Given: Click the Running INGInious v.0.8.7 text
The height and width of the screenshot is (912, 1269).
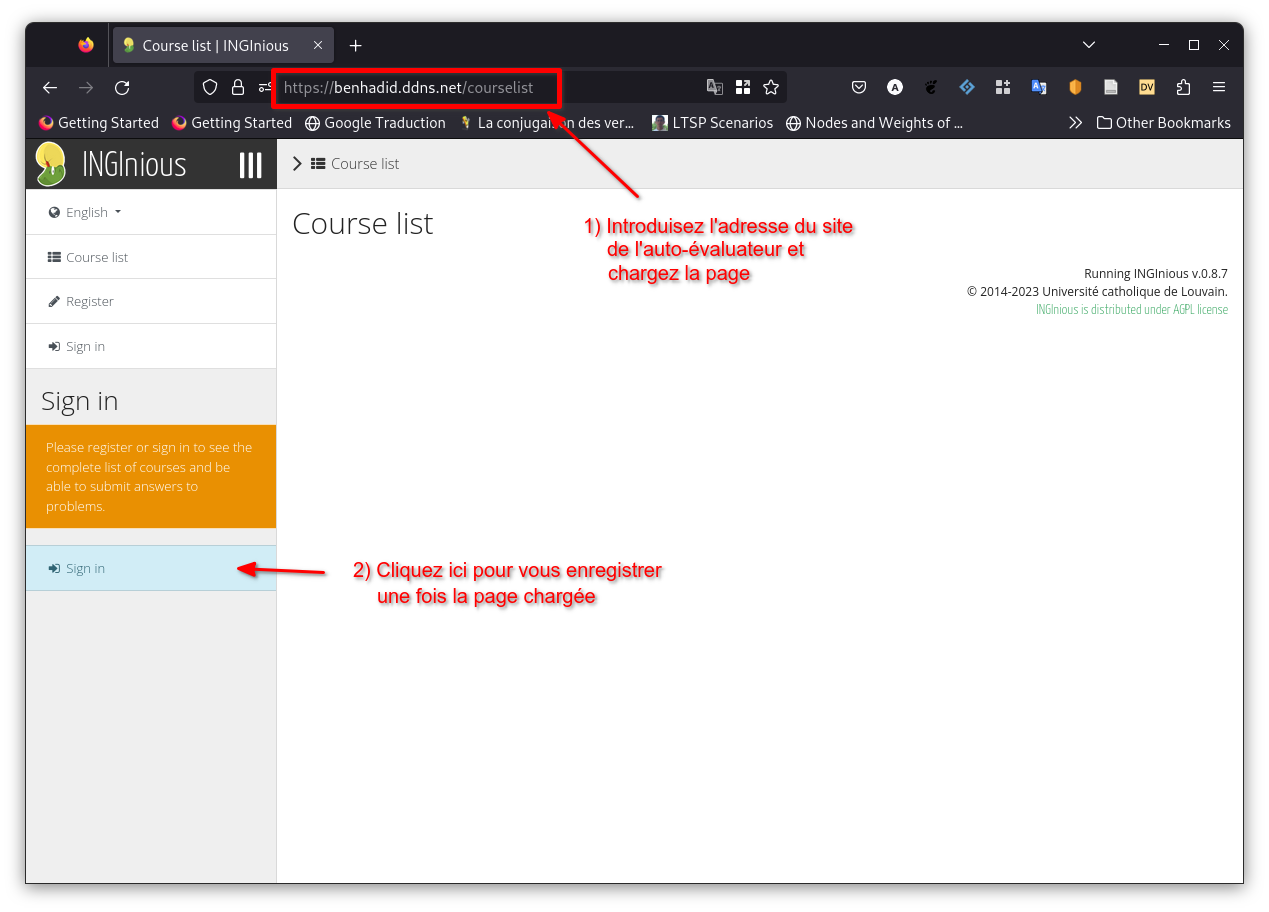Looking at the screenshot, I should (x=1156, y=273).
